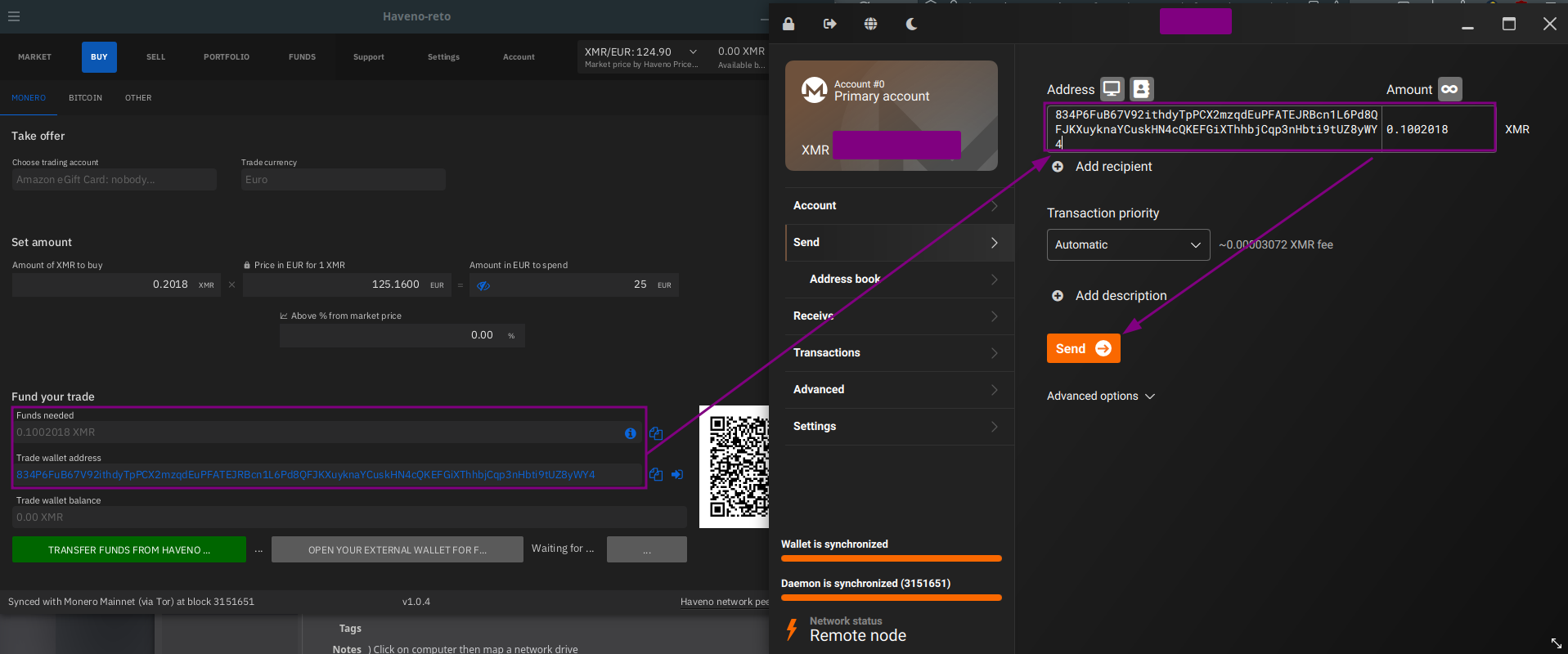Switch to the SELL tab
Image resolution: width=1568 pixels, height=654 pixels.
click(x=155, y=57)
